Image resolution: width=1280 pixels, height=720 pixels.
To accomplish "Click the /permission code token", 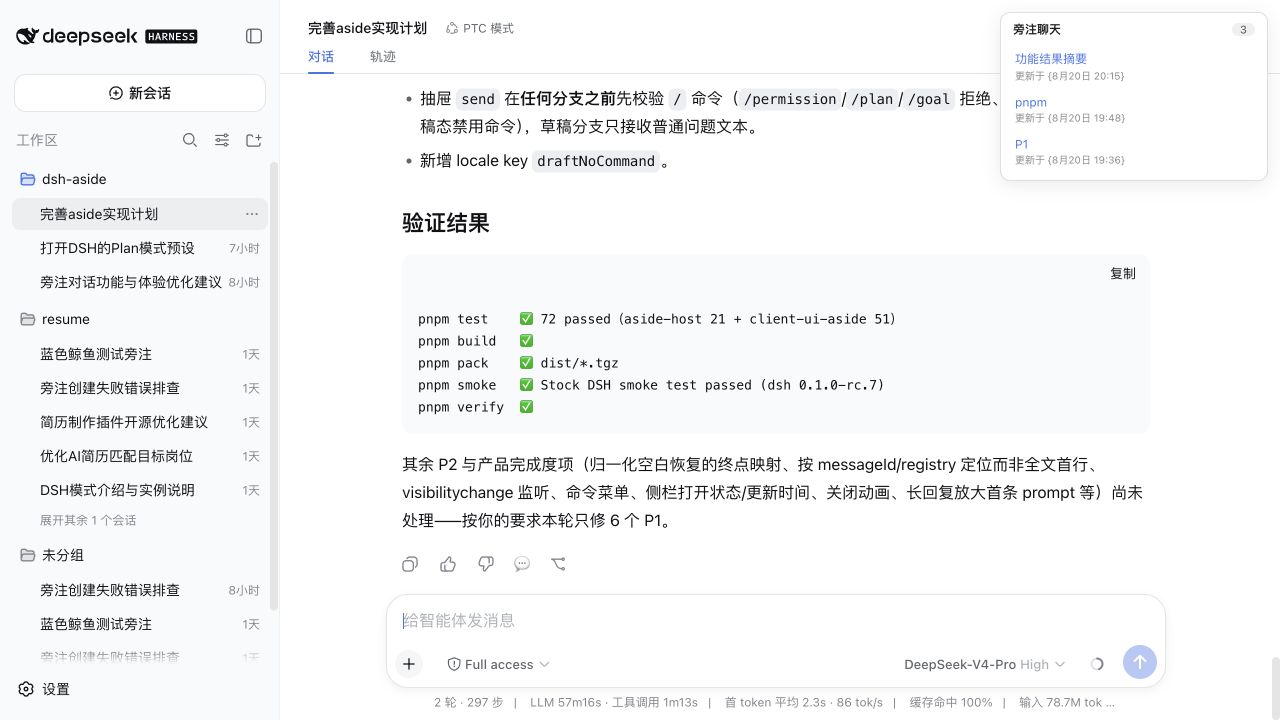I will coord(790,99).
